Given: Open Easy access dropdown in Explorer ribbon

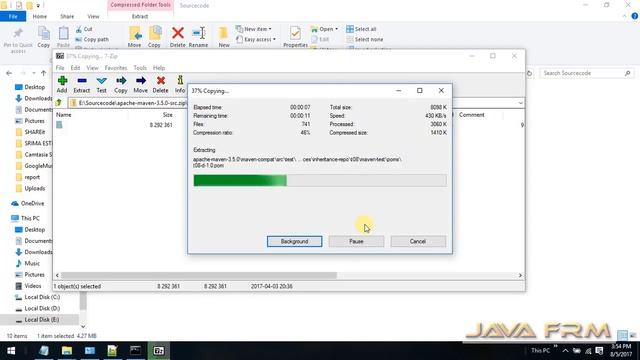Looking at the screenshot, I should (256, 40).
